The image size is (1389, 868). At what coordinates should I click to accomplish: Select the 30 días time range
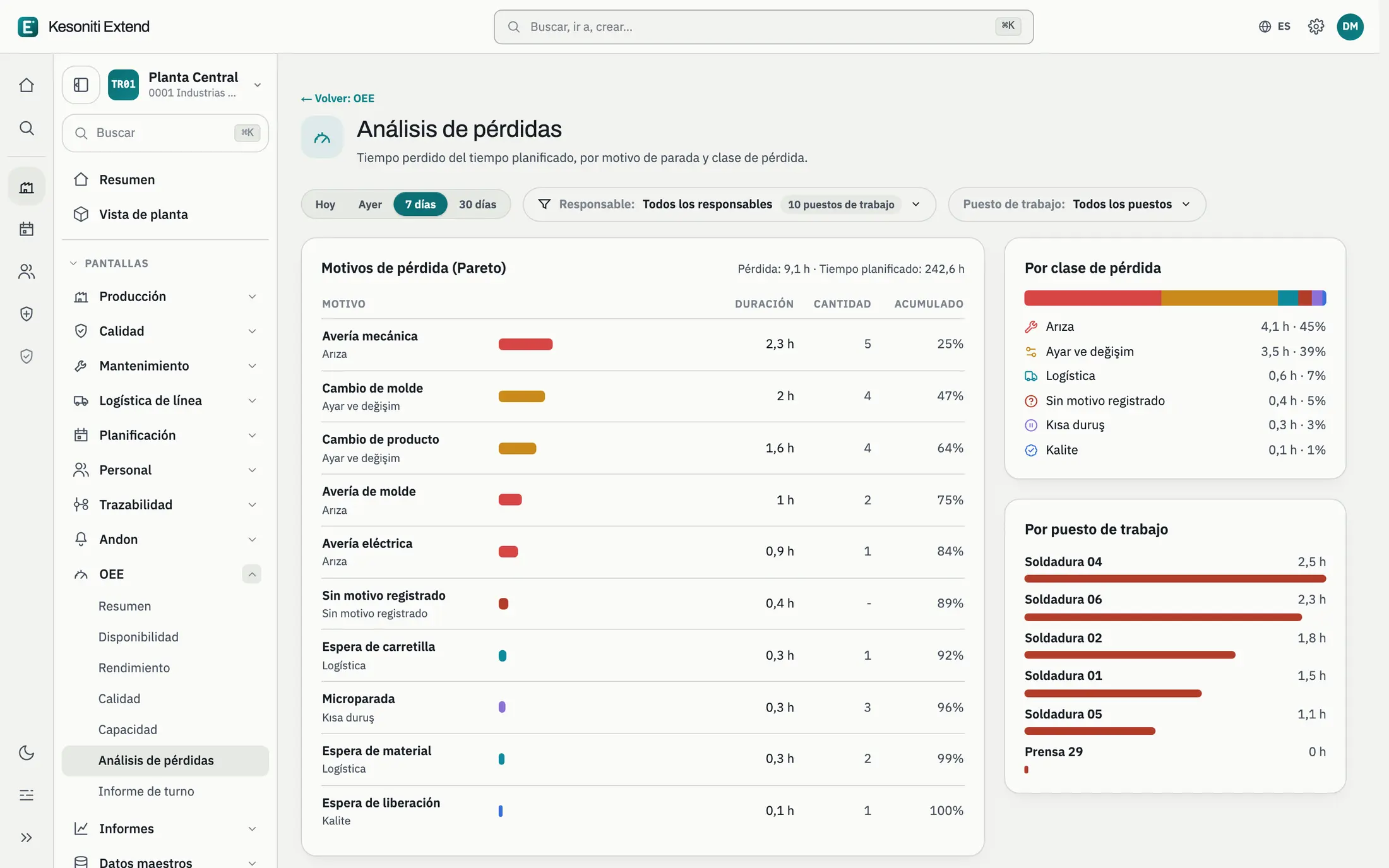(477, 204)
